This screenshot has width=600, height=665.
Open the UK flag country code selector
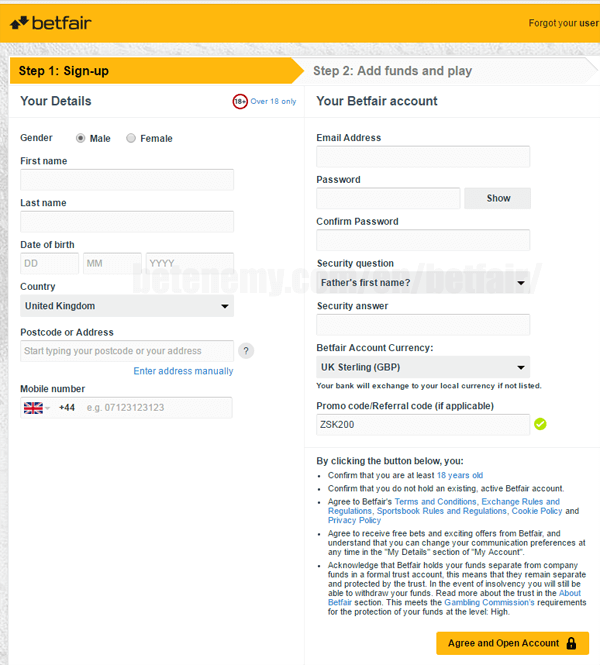coord(36,408)
